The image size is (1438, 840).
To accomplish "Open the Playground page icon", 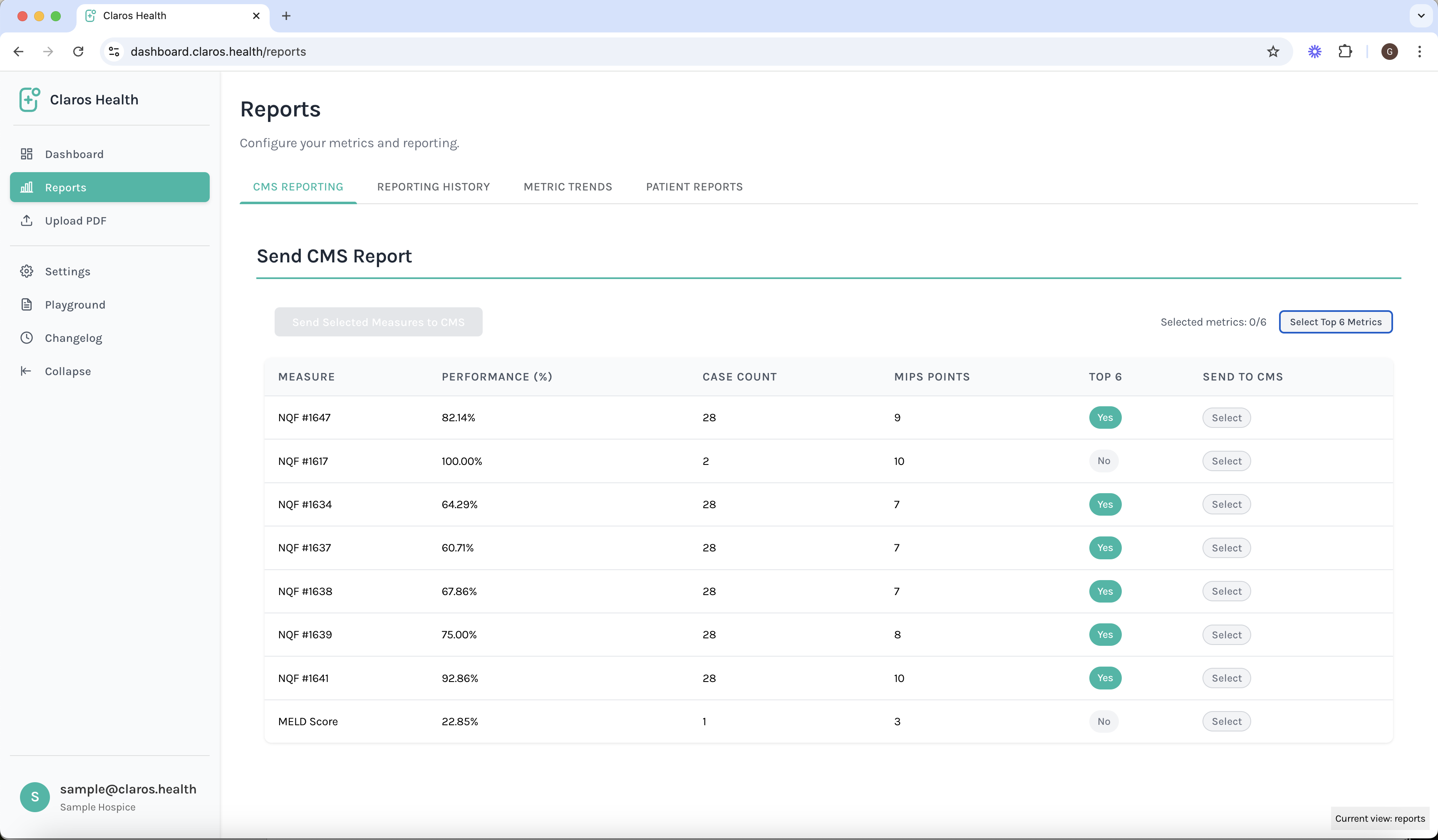I will coord(27,304).
